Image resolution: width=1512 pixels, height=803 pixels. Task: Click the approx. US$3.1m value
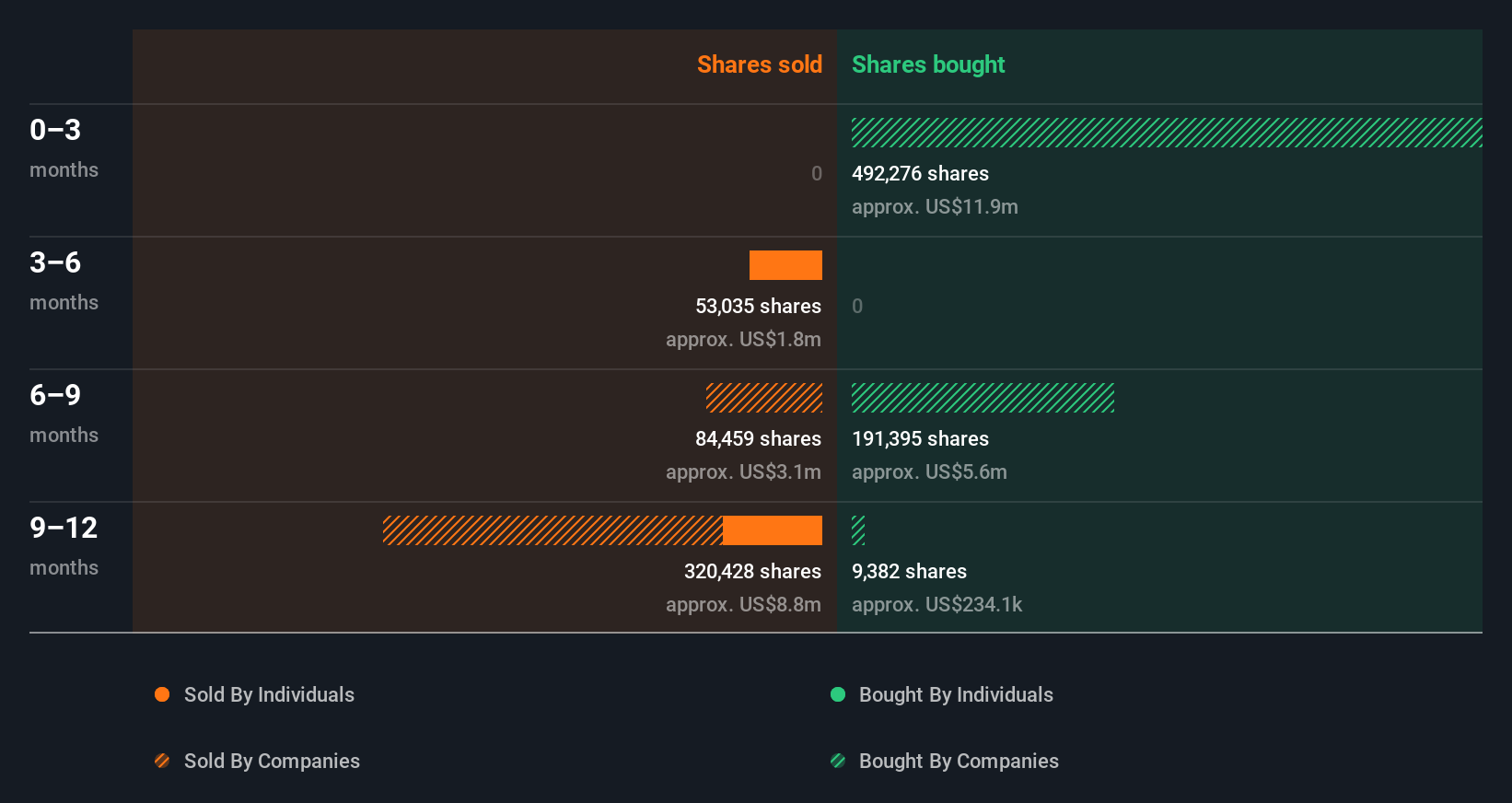point(743,472)
